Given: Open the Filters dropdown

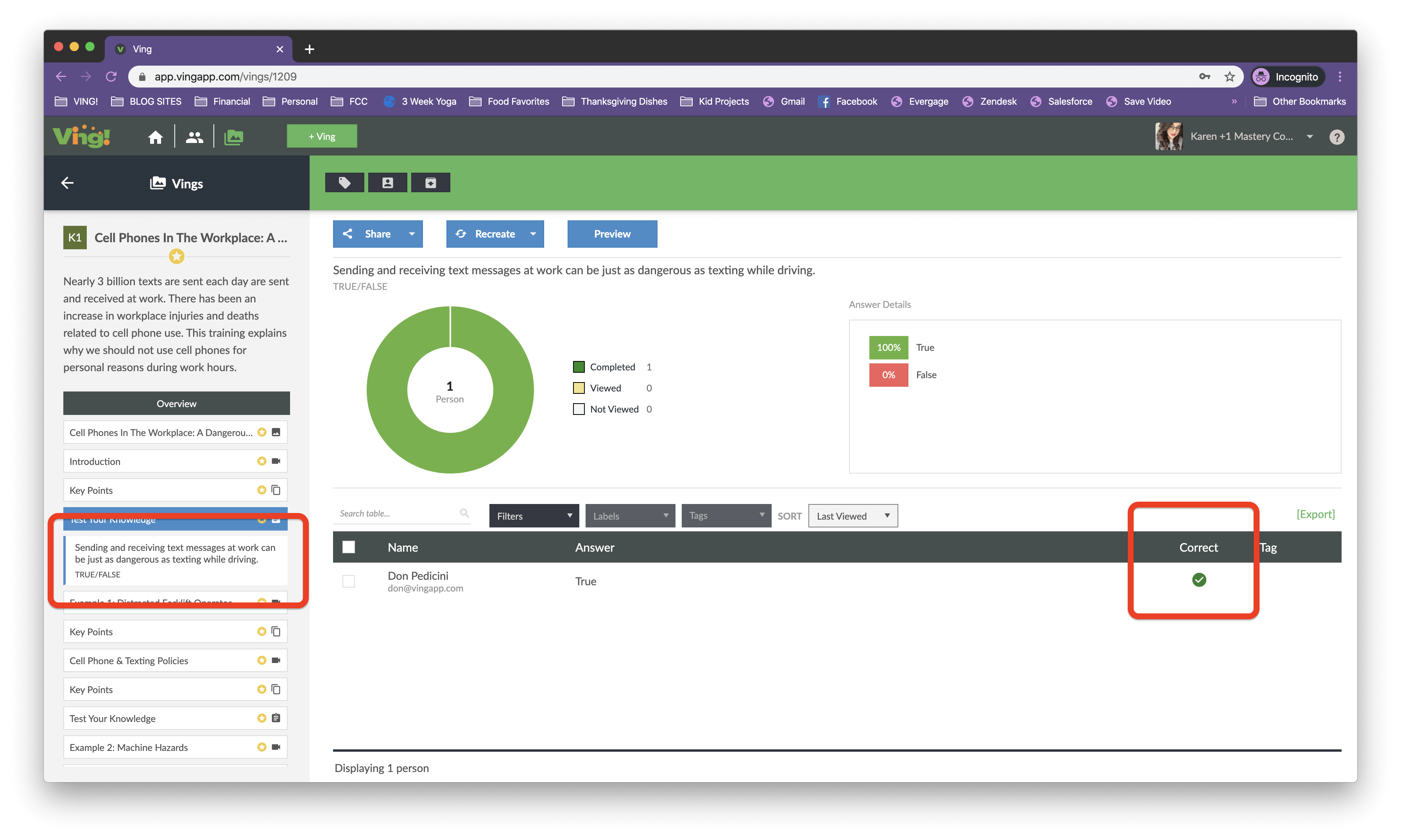Looking at the screenshot, I should click(534, 516).
